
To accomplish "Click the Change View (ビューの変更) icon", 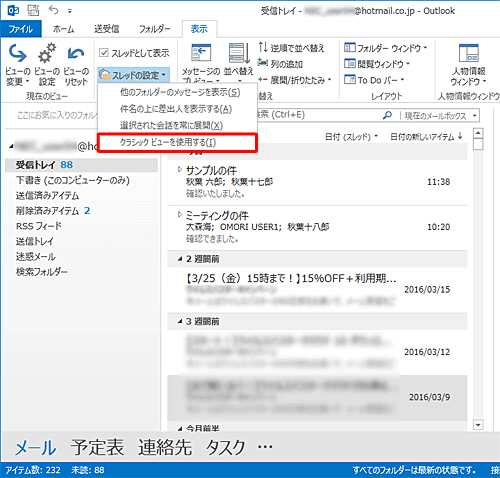I will (x=17, y=53).
